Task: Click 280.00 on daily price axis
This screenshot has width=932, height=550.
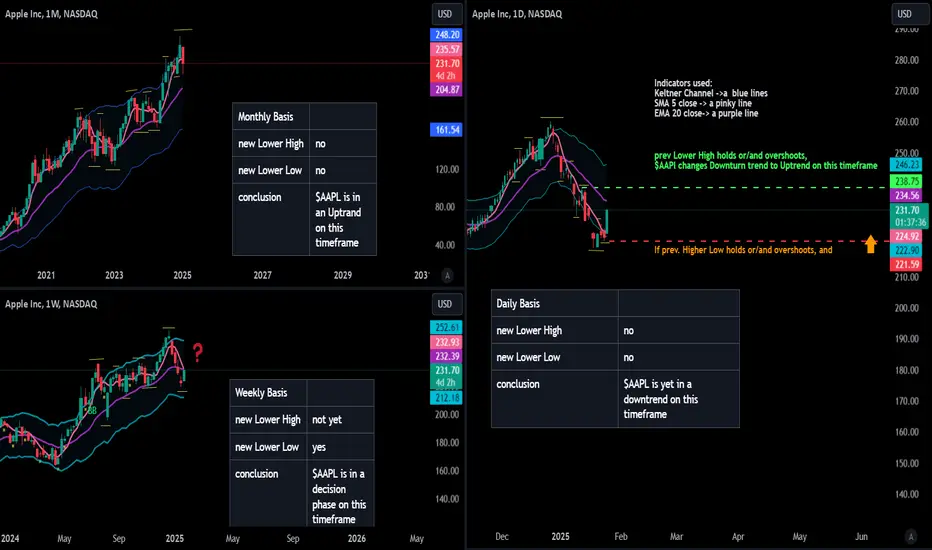Action: [x=906, y=60]
